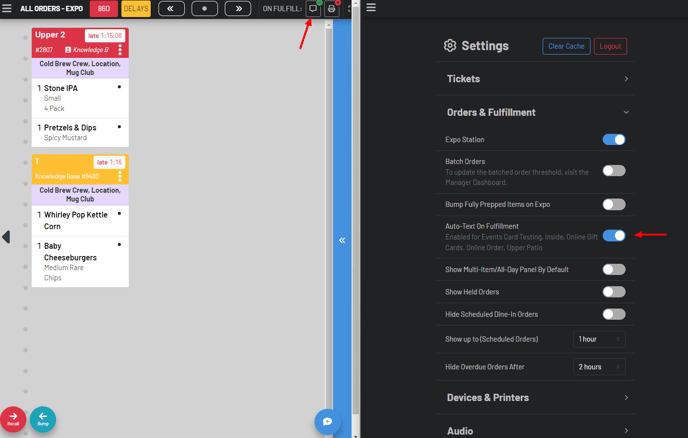Open options menu on Upper 2 ticket
This screenshot has width=688, height=438.
[120, 49]
